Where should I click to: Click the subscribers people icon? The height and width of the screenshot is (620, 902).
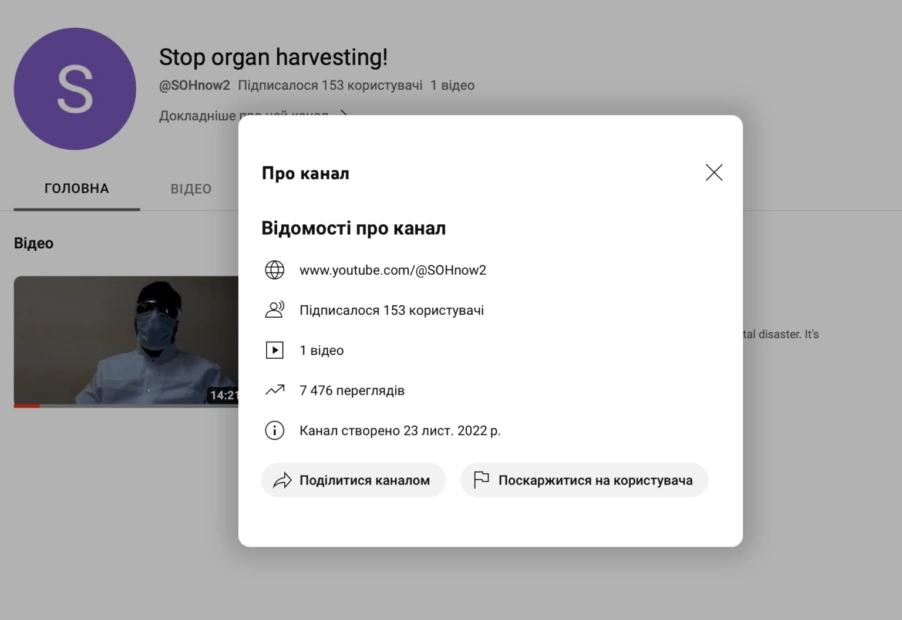coord(274,310)
